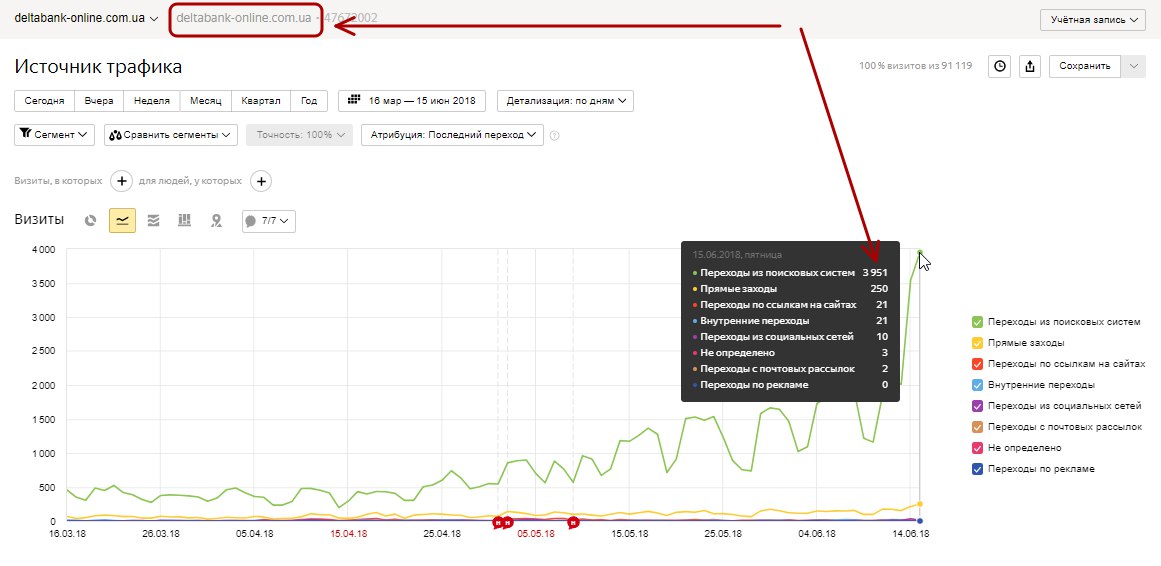Click the 14.06.18 x-axis date label
Viewport: 1161px width, 566px height.
click(911, 533)
